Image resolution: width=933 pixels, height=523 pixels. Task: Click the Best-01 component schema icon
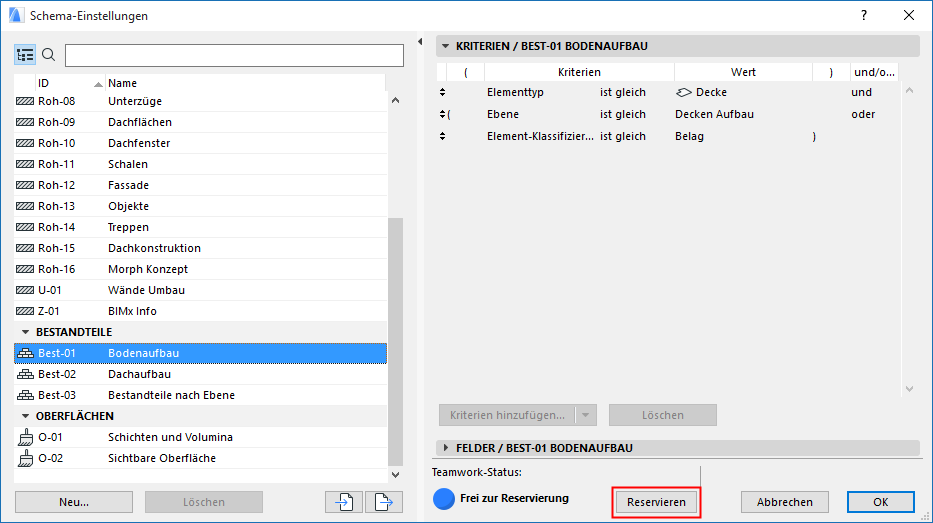(25, 353)
